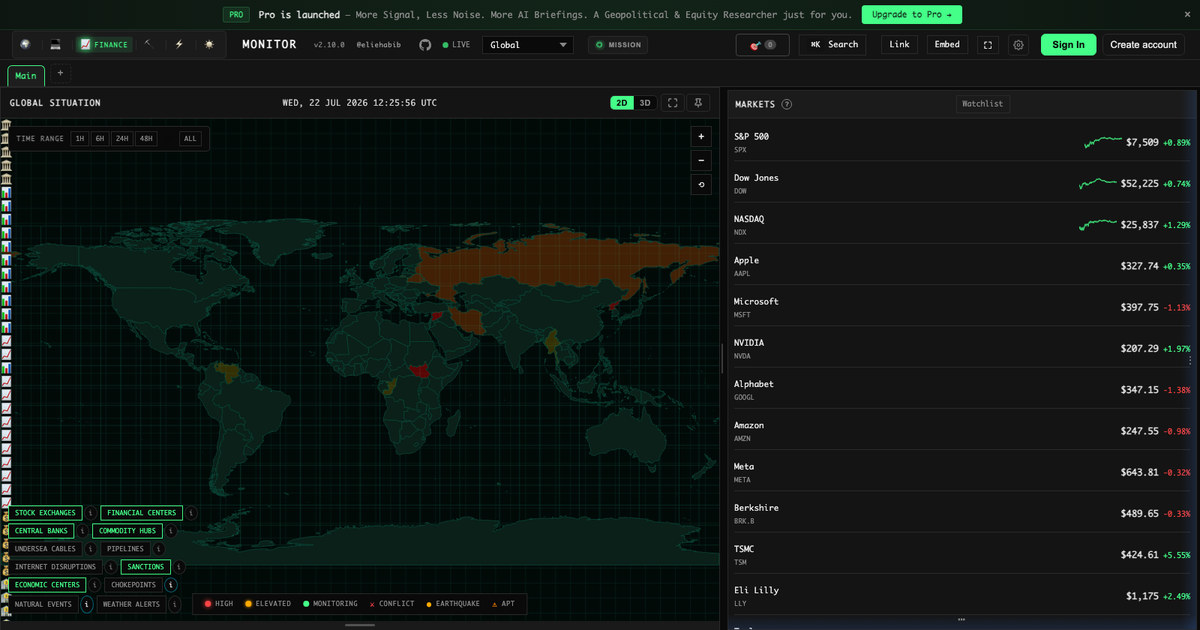Toggle the Central Banks layer
1200x630 pixels.
[42, 531]
